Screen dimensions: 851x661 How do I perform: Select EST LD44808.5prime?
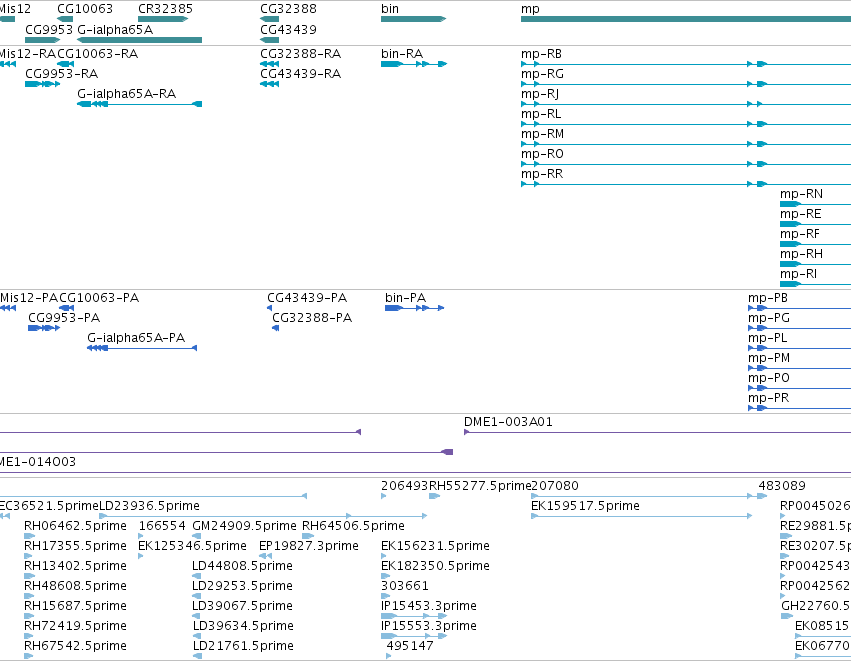pos(243,566)
